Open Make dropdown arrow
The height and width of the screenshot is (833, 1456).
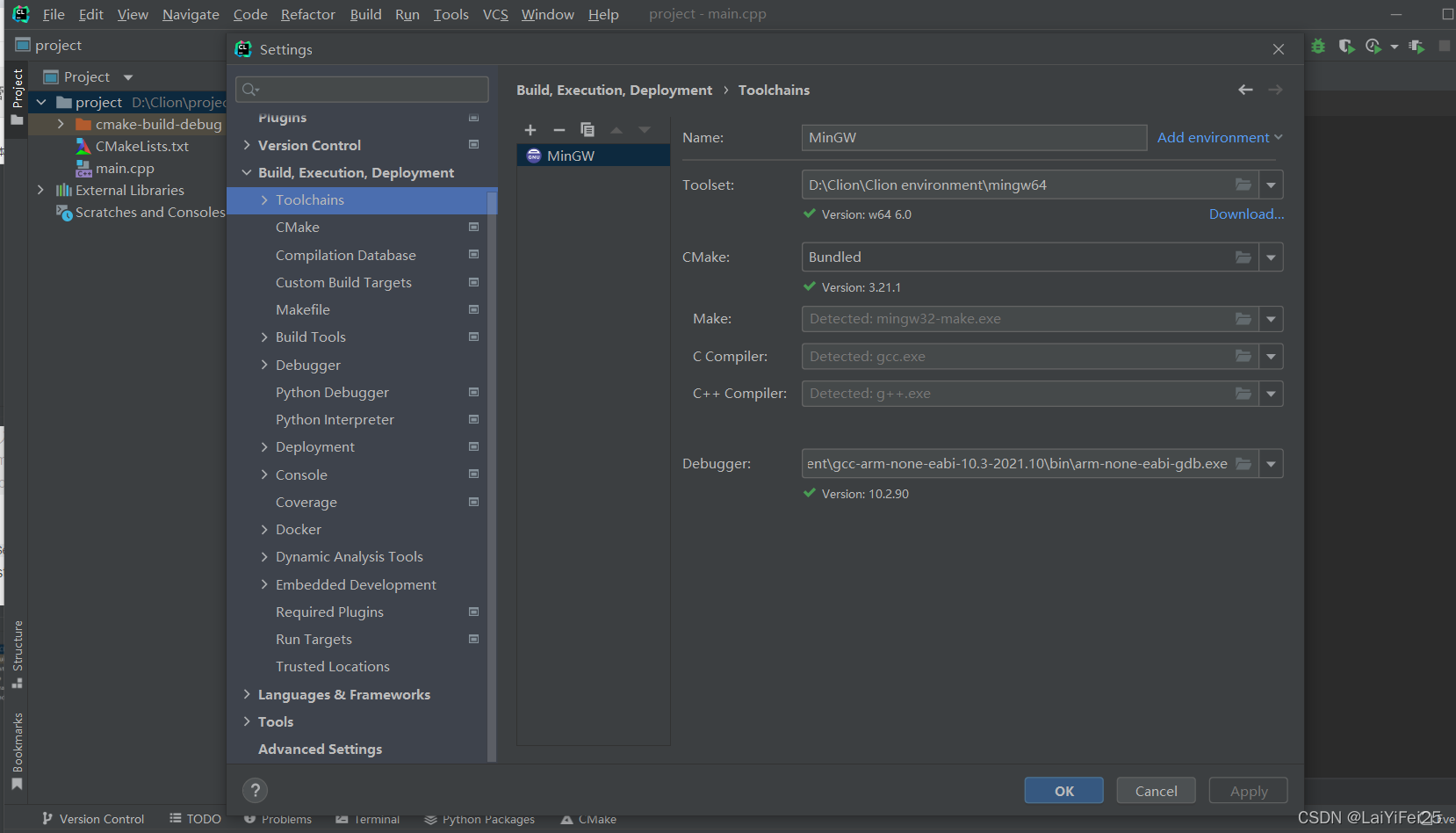click(1271, 319)
